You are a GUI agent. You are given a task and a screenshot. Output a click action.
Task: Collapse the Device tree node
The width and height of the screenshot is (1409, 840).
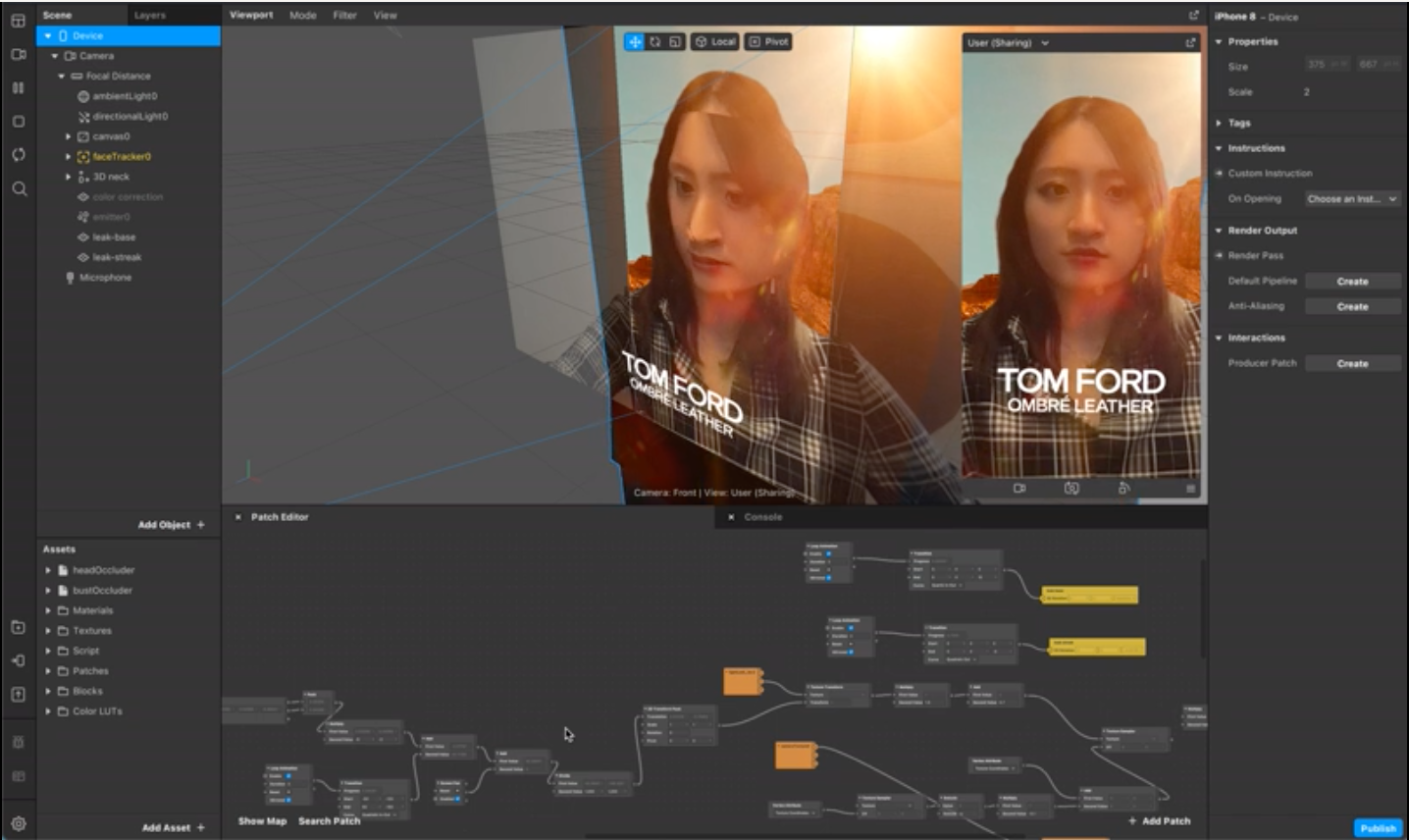point(47,35)
